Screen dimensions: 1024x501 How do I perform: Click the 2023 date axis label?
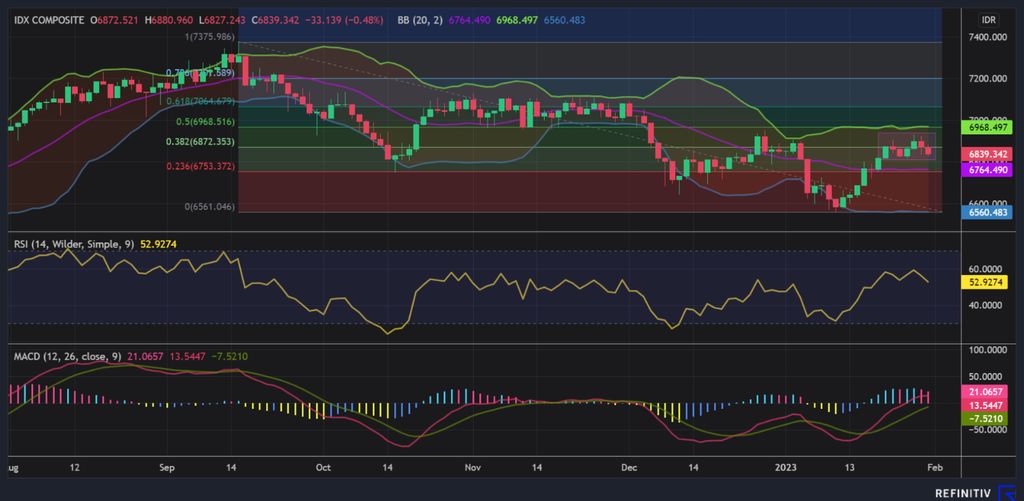point(786,468)
